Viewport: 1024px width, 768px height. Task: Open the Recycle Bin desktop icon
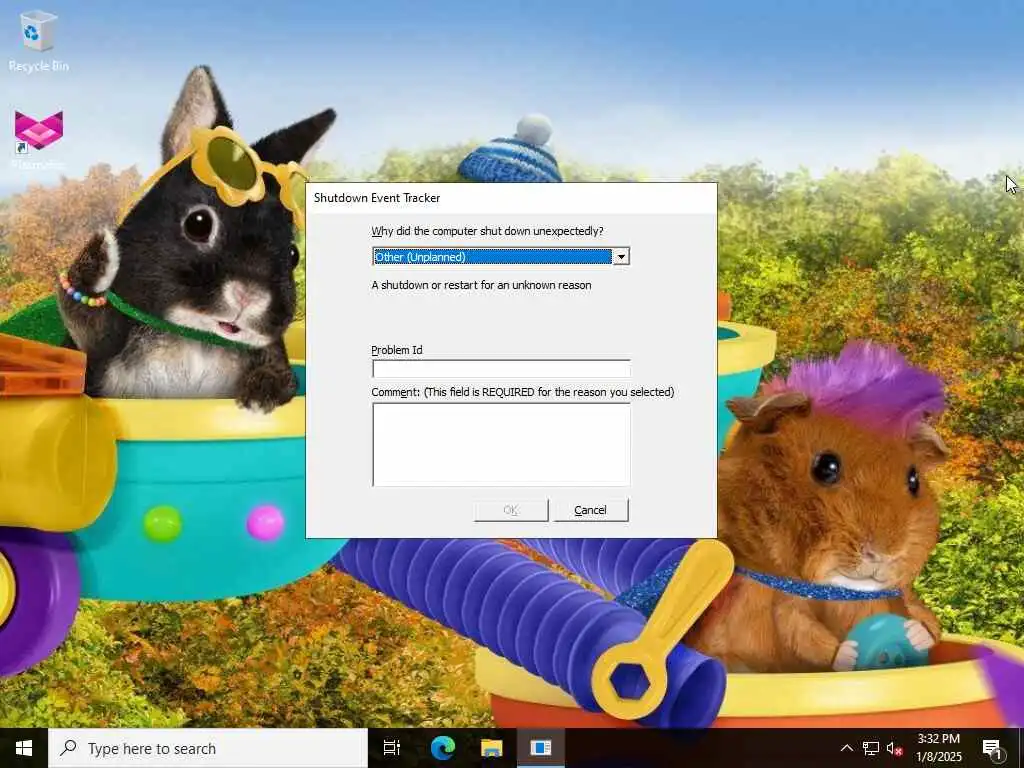pos(39,40)
